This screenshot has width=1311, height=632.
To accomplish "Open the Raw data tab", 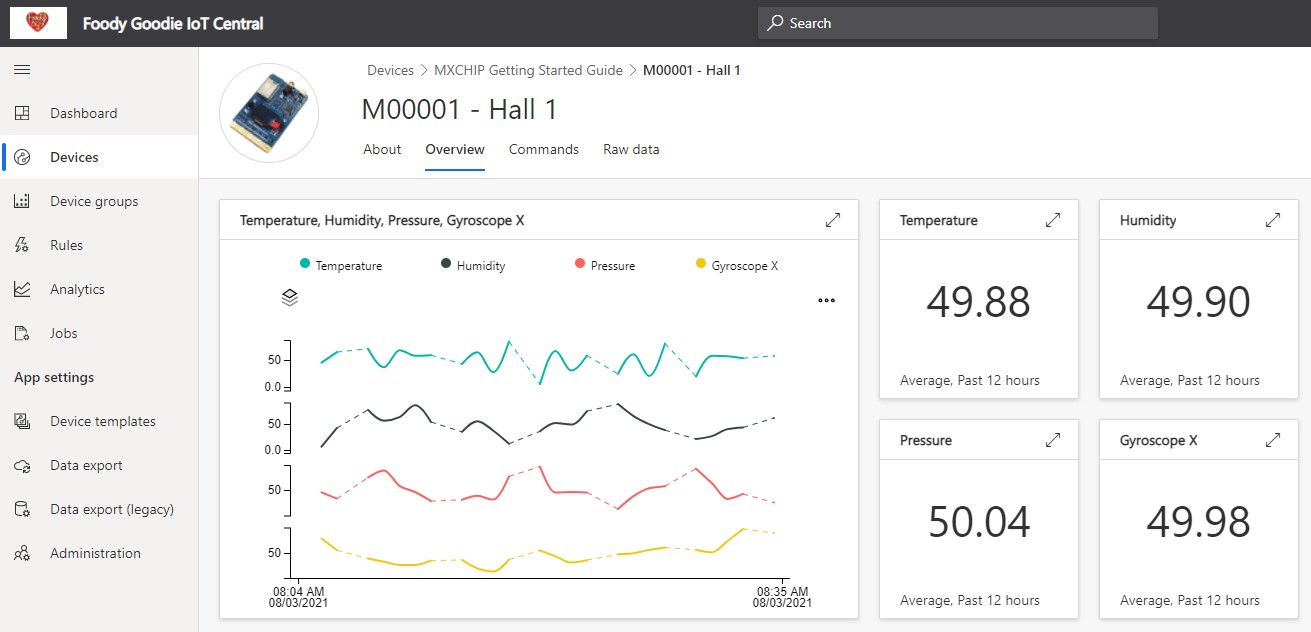I will (x=631, y=150).
